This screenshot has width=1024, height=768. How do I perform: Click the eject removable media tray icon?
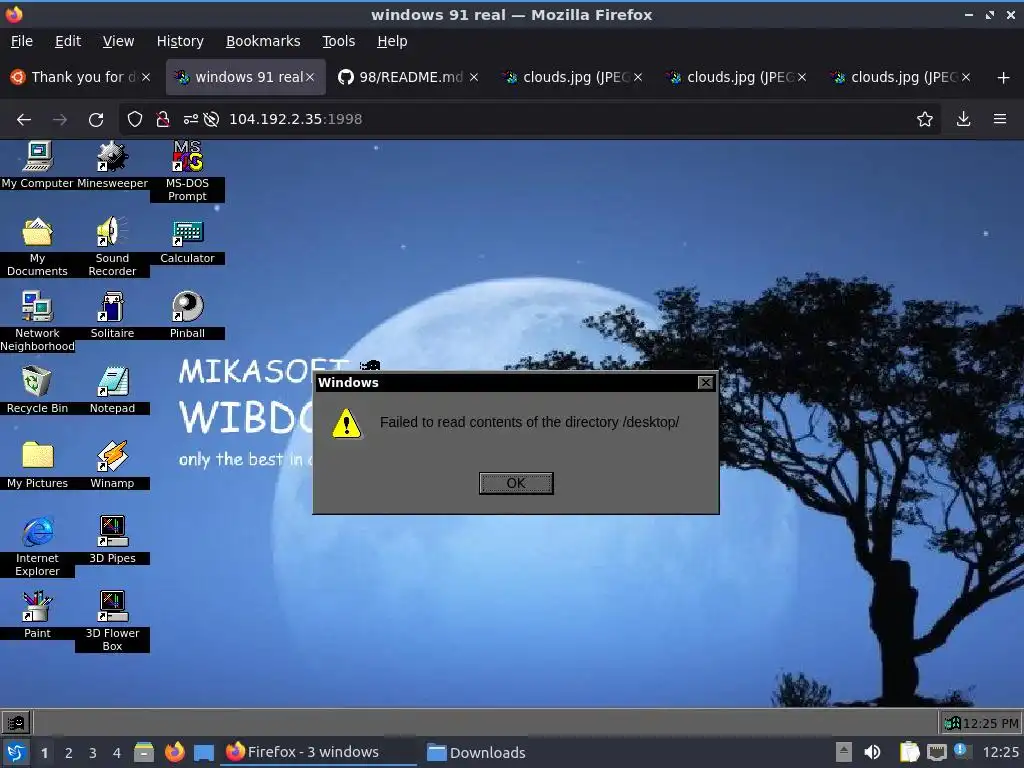[844, 752]
